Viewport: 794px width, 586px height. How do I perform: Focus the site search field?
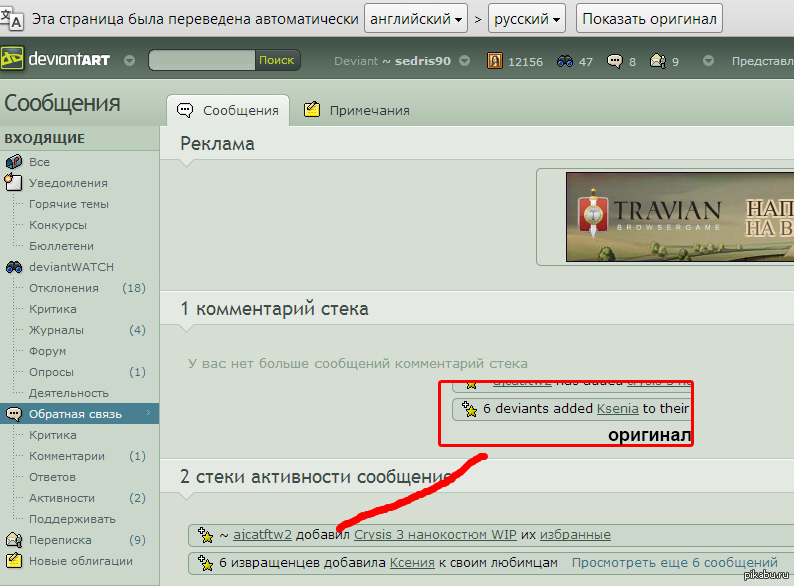[x=202, y=60]
